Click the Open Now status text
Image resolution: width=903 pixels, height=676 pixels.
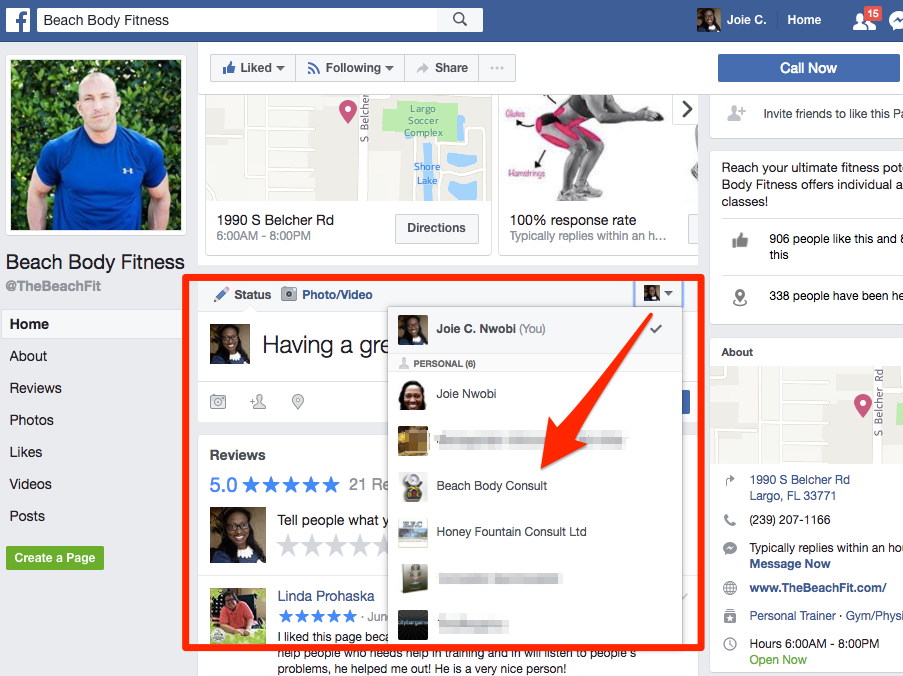(x=777, y=660)
